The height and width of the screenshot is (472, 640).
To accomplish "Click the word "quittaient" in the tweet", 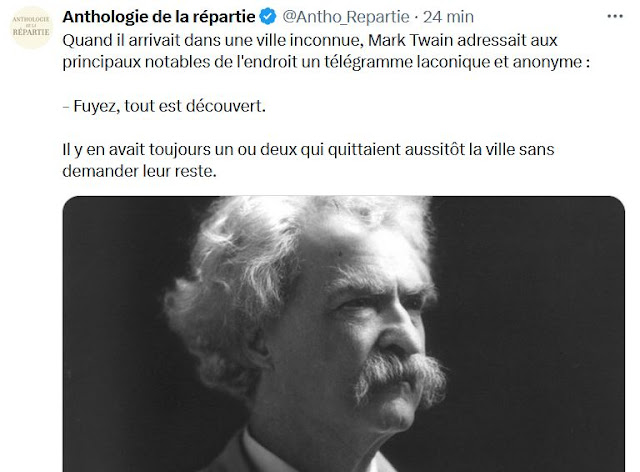I will [x=362, y=149].
